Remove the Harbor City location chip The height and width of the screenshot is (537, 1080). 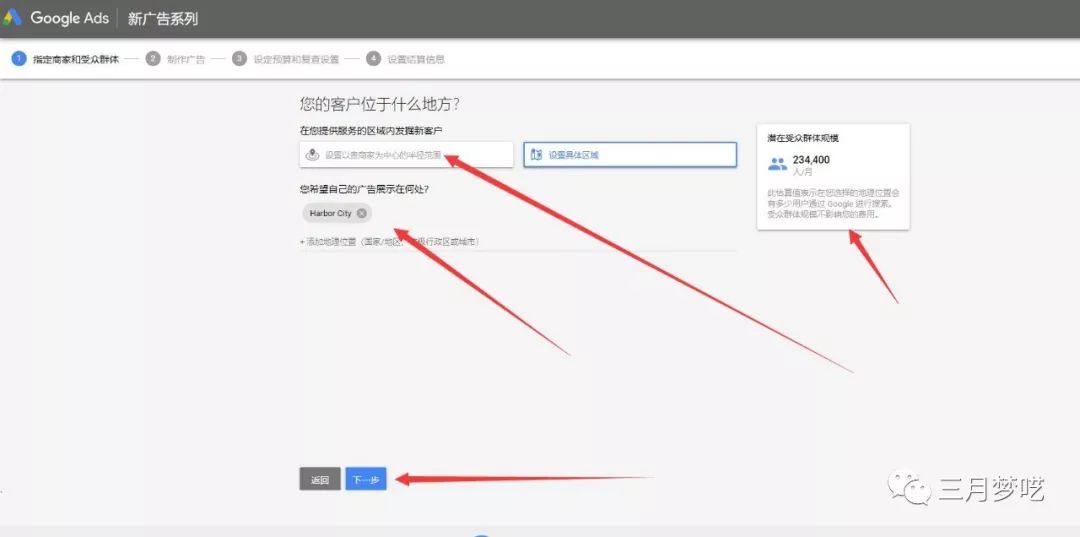tap(362, 213)
